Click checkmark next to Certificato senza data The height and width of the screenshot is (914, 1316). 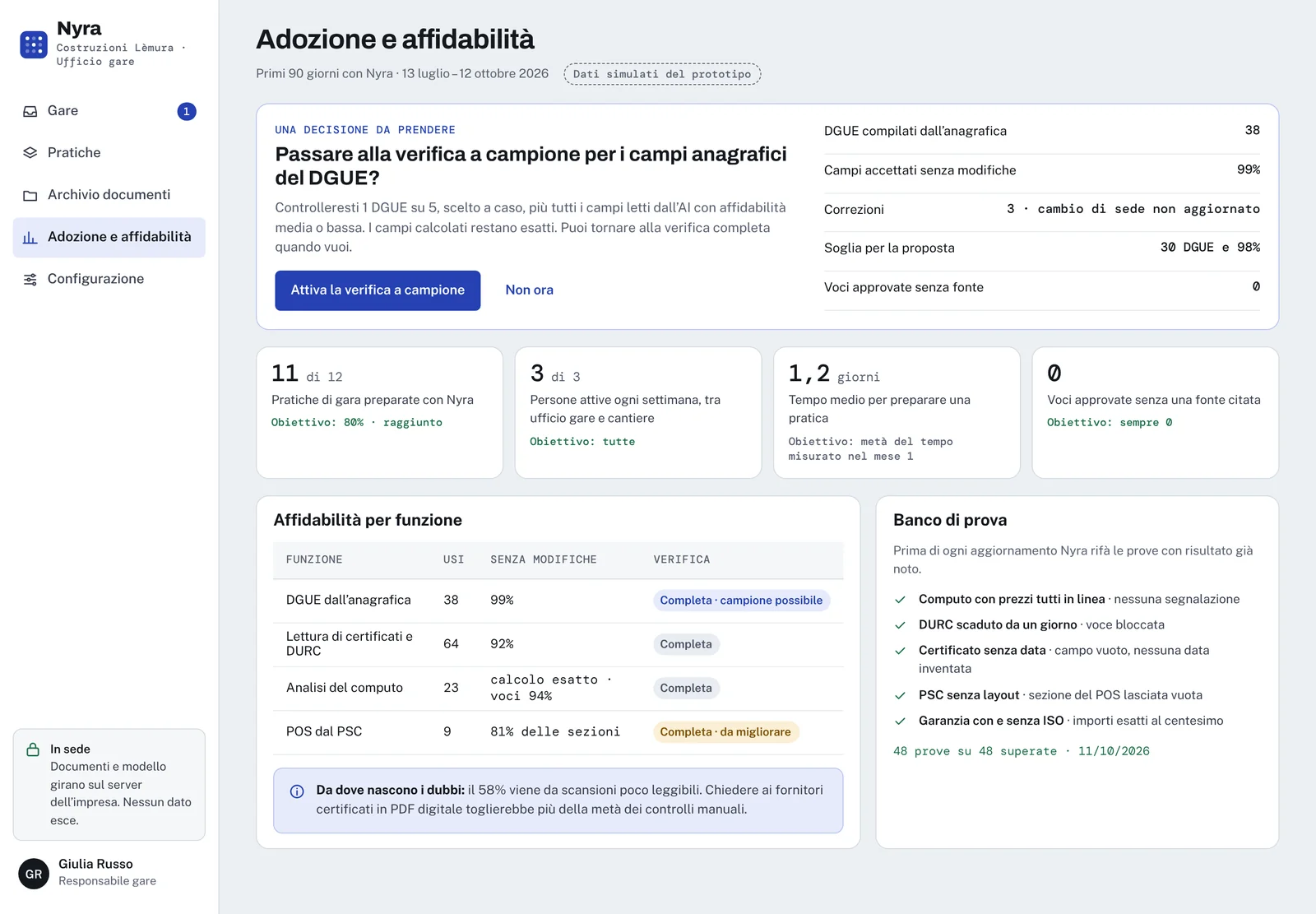pos(901,651)
